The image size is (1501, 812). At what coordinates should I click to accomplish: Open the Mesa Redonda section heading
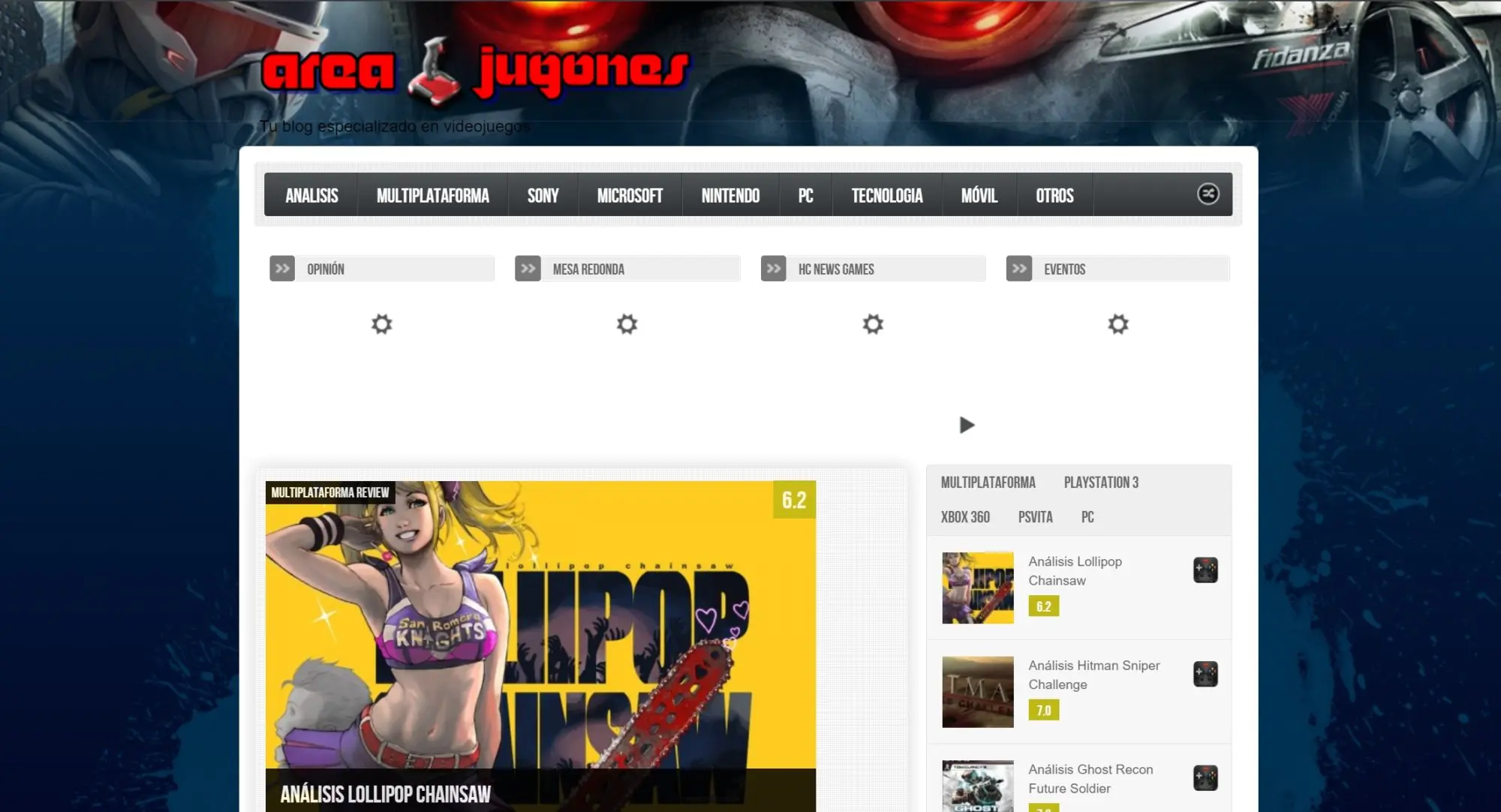click(588, 269)
